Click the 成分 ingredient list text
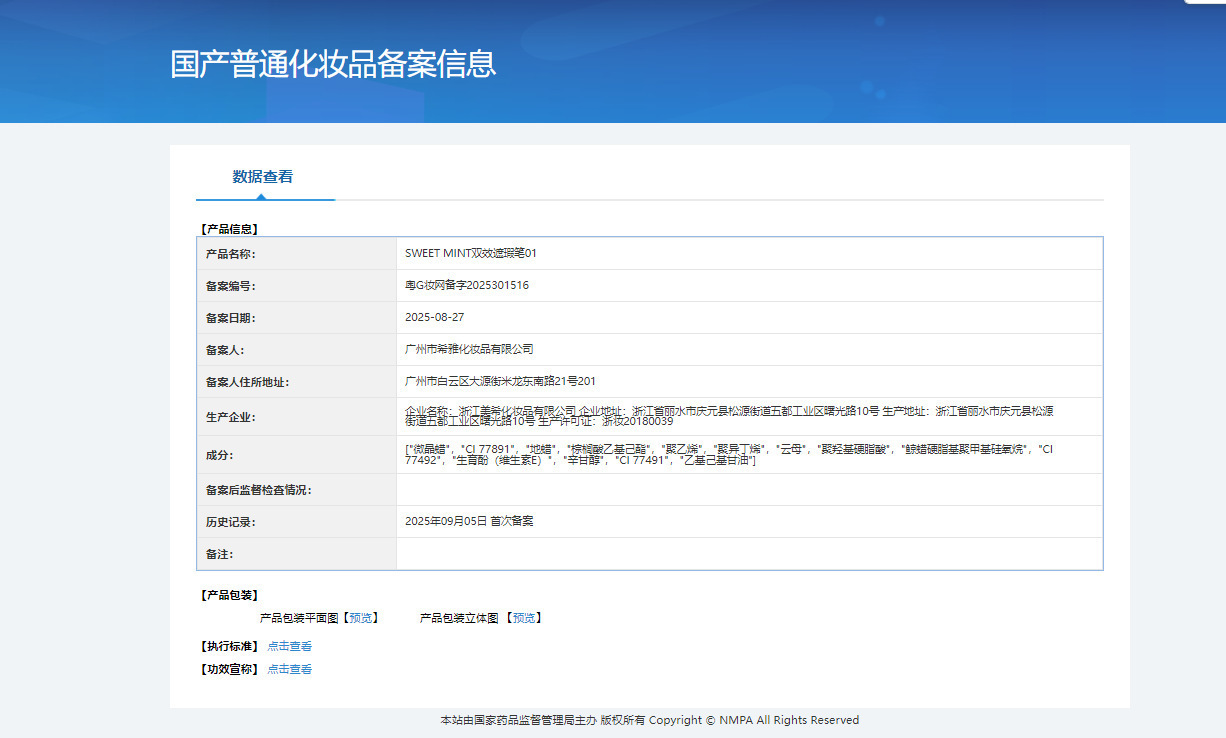The image size is (1226, 738). pos(729,455)
